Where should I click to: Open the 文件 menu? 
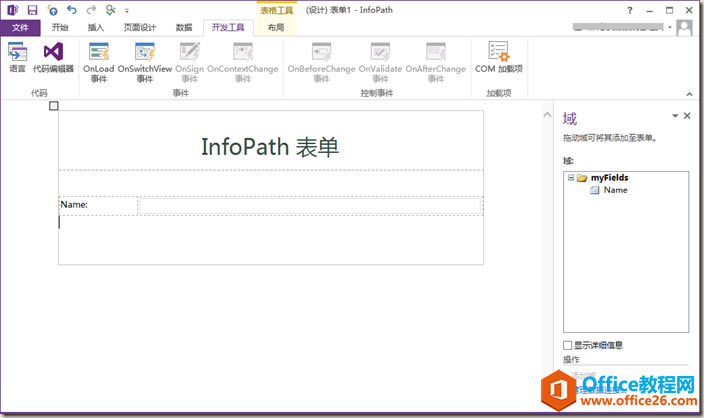point(20,28)
